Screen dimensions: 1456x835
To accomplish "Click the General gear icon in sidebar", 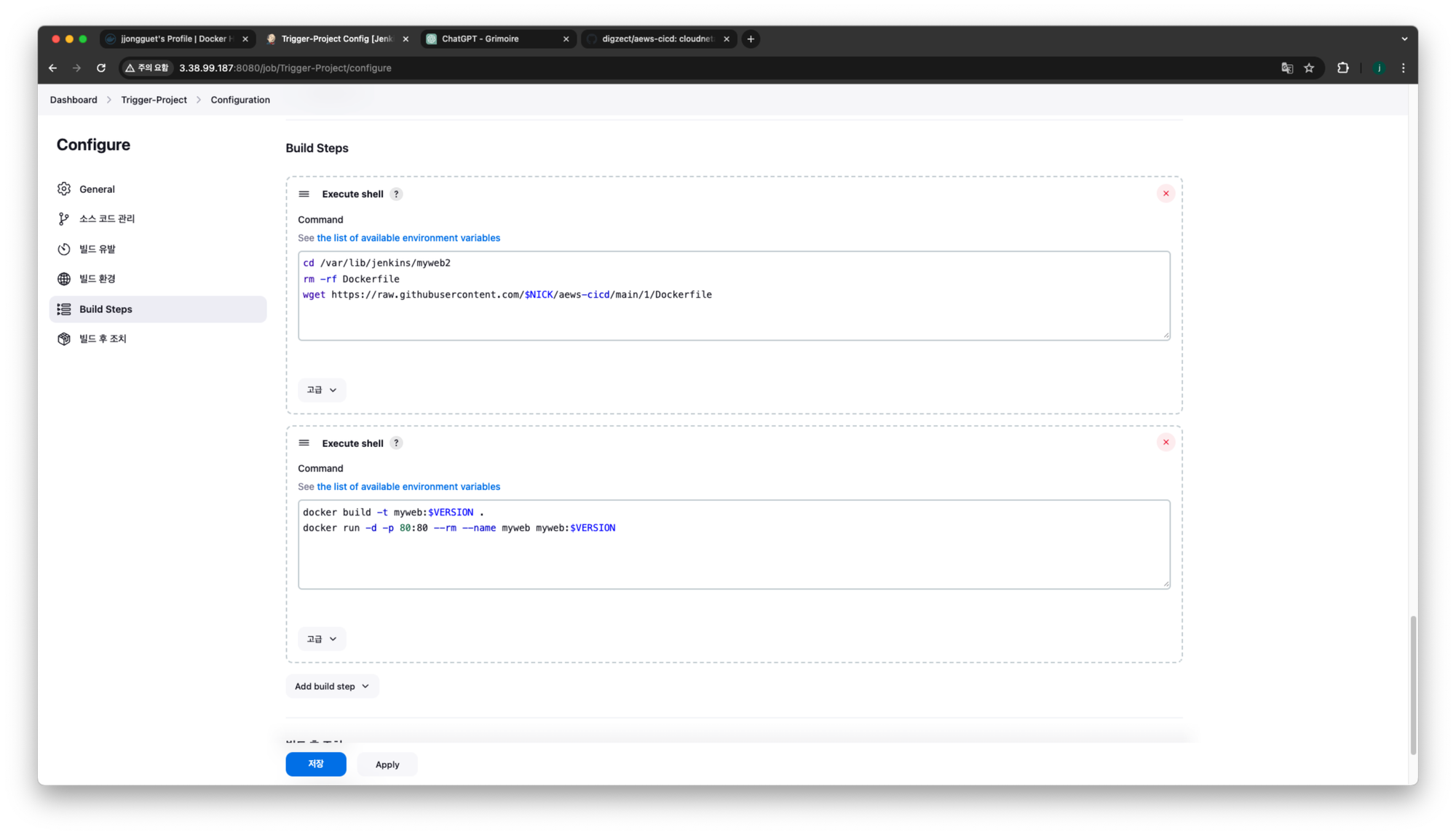I will 64,189.
